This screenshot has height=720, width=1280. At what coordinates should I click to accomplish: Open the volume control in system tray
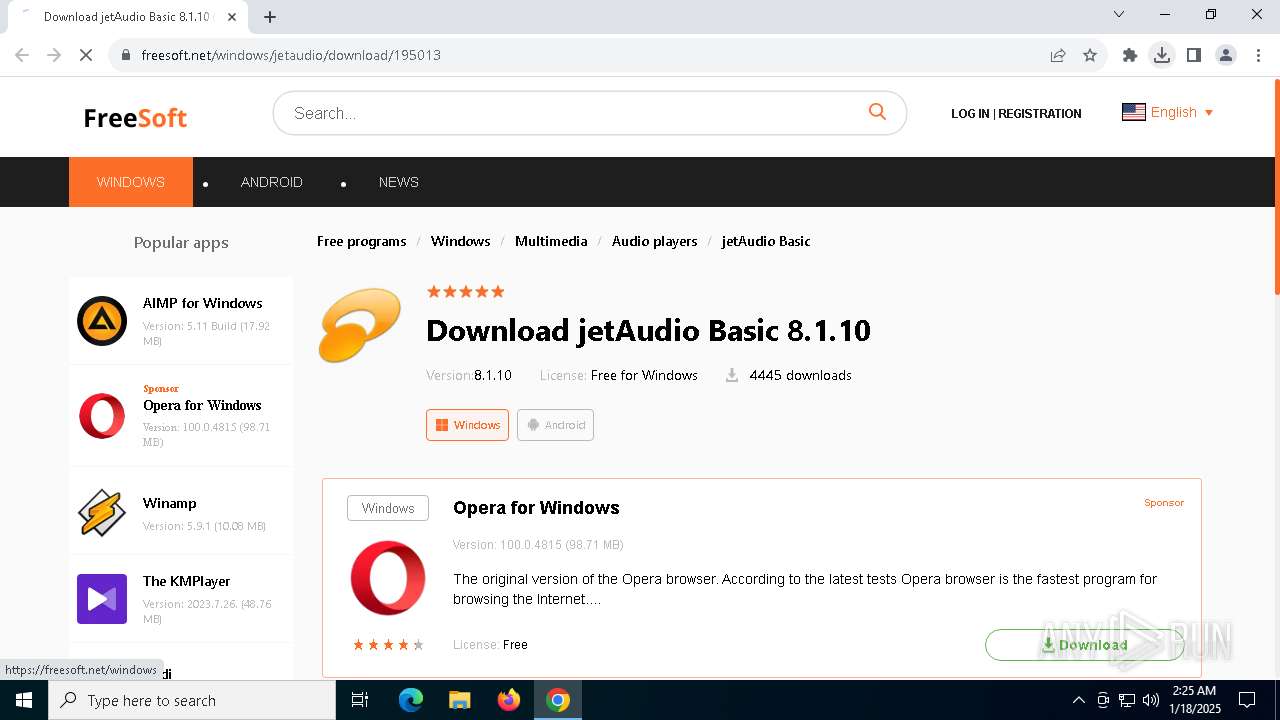tap(1150, 700)
